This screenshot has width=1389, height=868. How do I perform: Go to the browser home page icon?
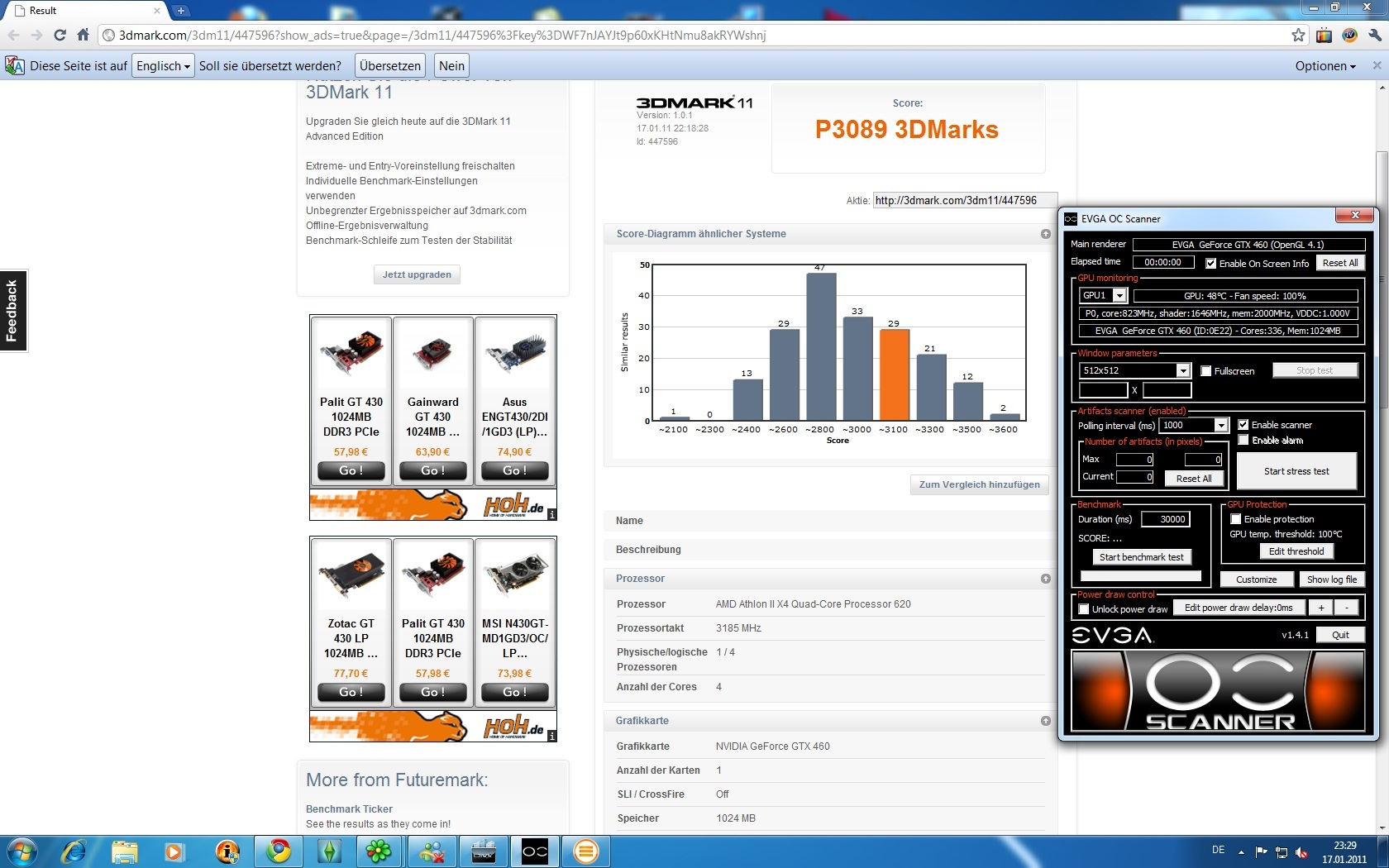tap(83, 36)
